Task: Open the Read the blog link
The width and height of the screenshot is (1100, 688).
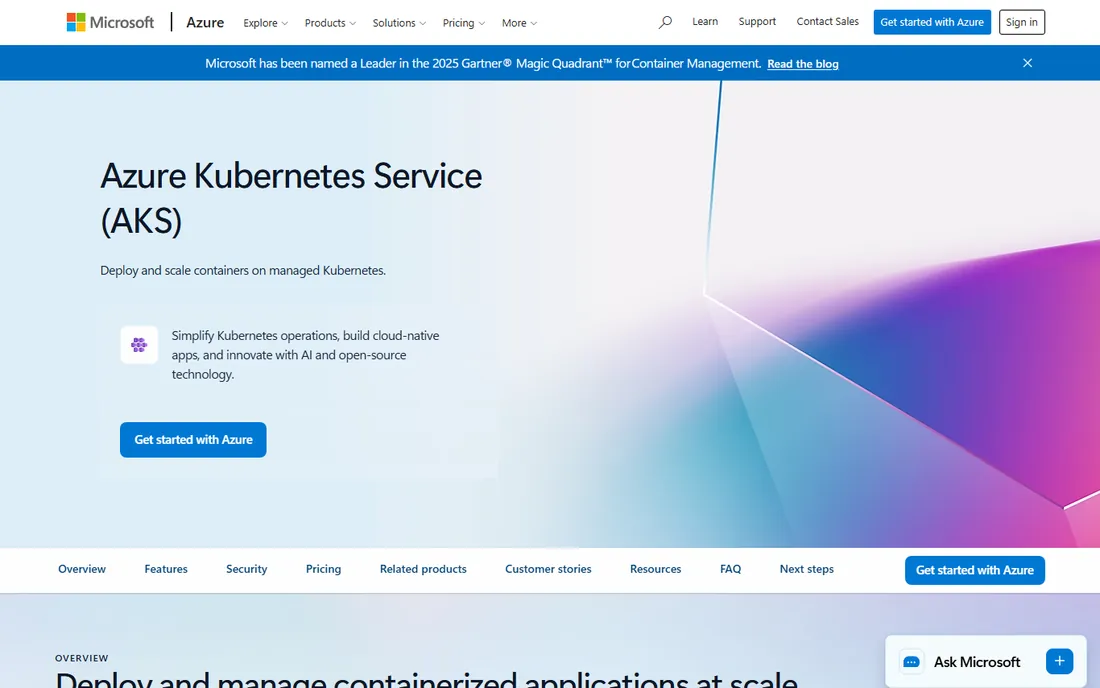Action: click(x=803, y=64)
